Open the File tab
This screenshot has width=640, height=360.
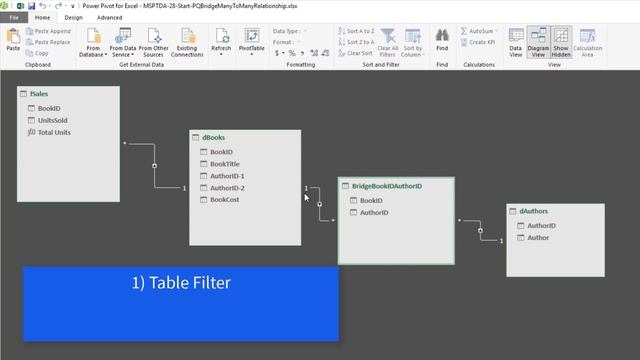(14, 18)
